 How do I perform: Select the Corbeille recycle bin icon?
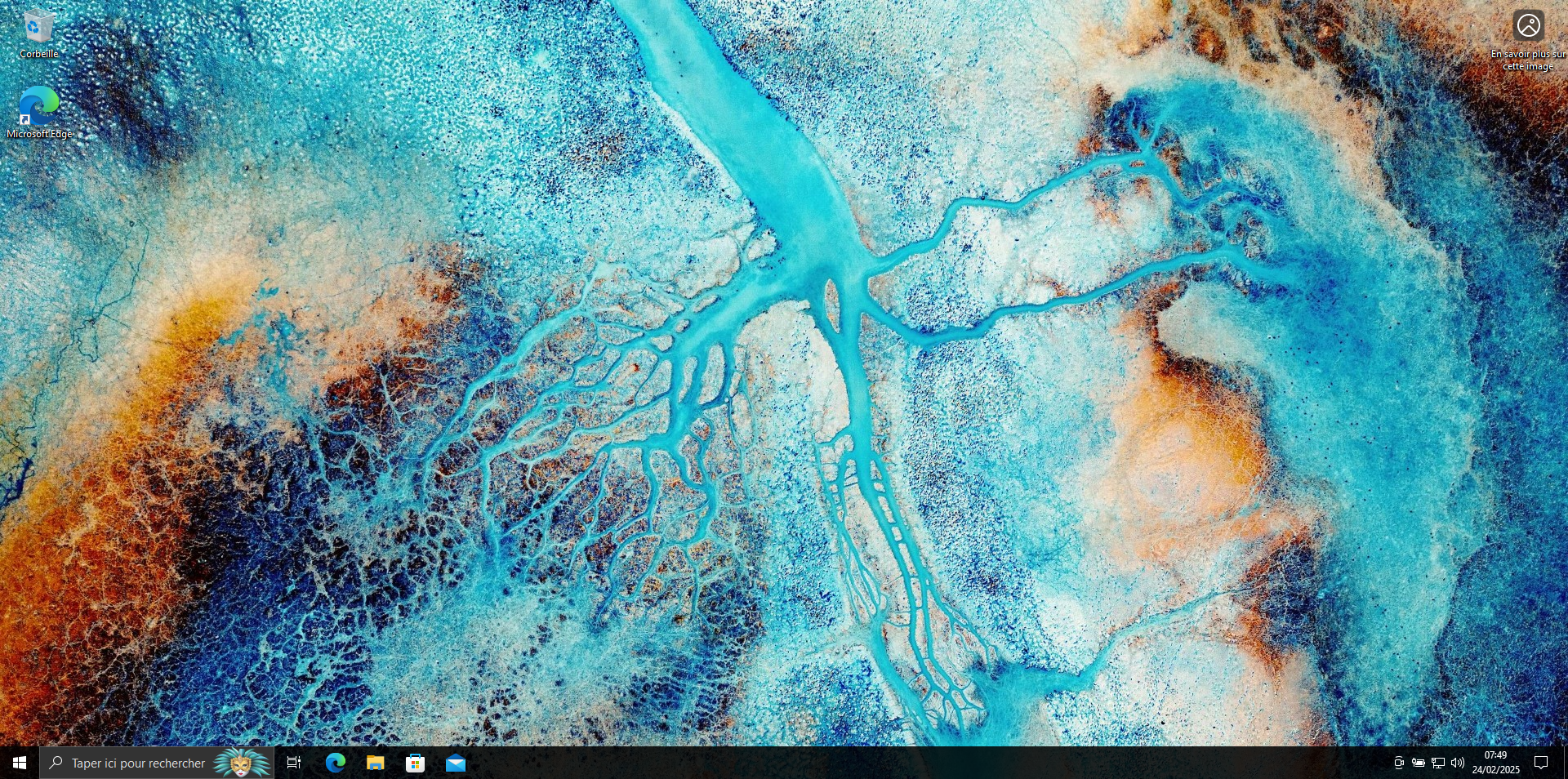tap(38, 34)
